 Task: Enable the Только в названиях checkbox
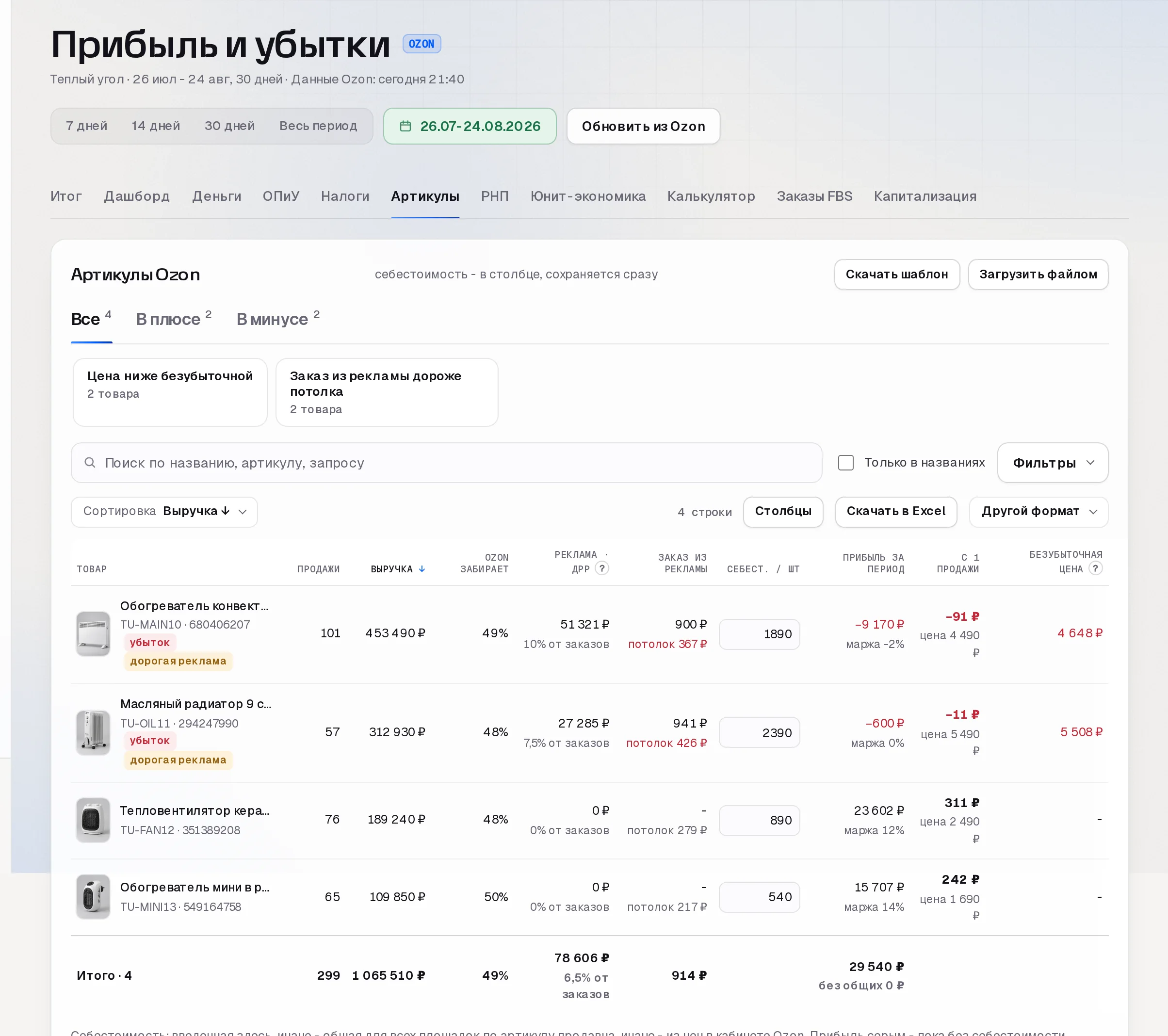click(846, 462)
